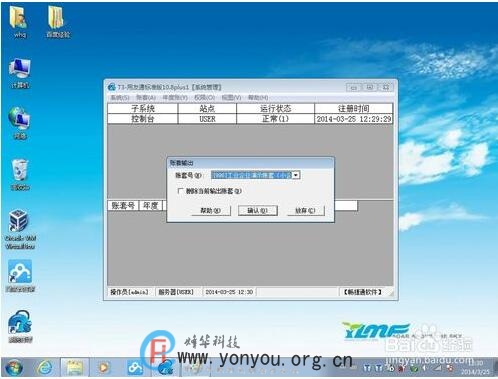Click the highlighted 账套号 combo box field
This screenshot has width=498, height=379.
click(252, 175)
